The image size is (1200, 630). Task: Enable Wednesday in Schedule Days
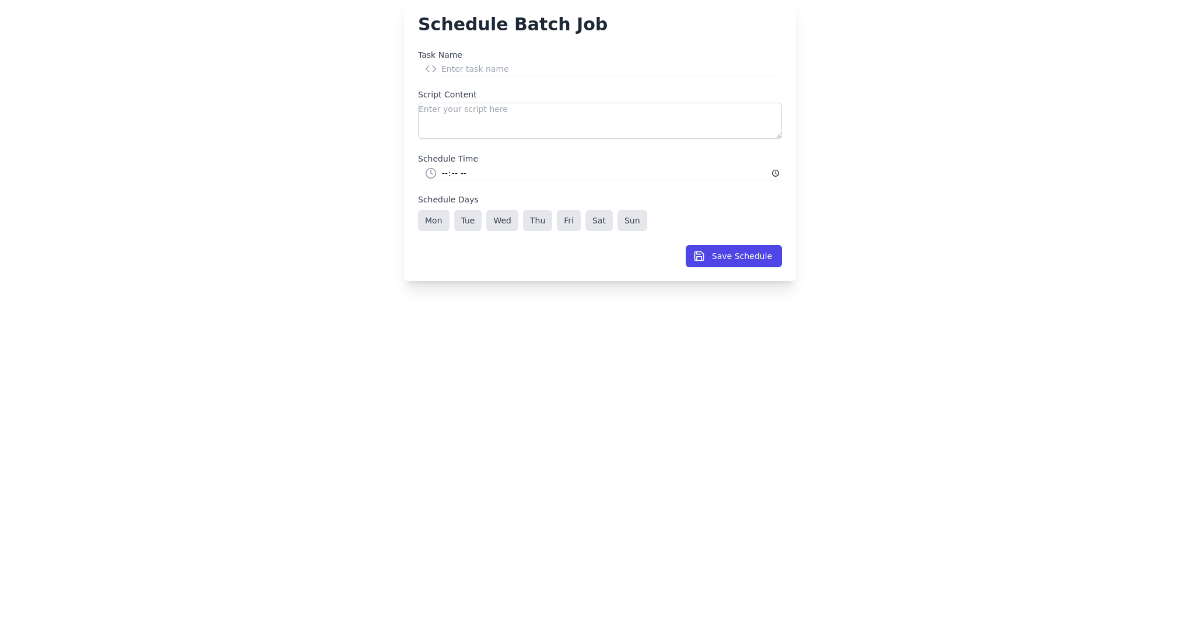(501, 220)
